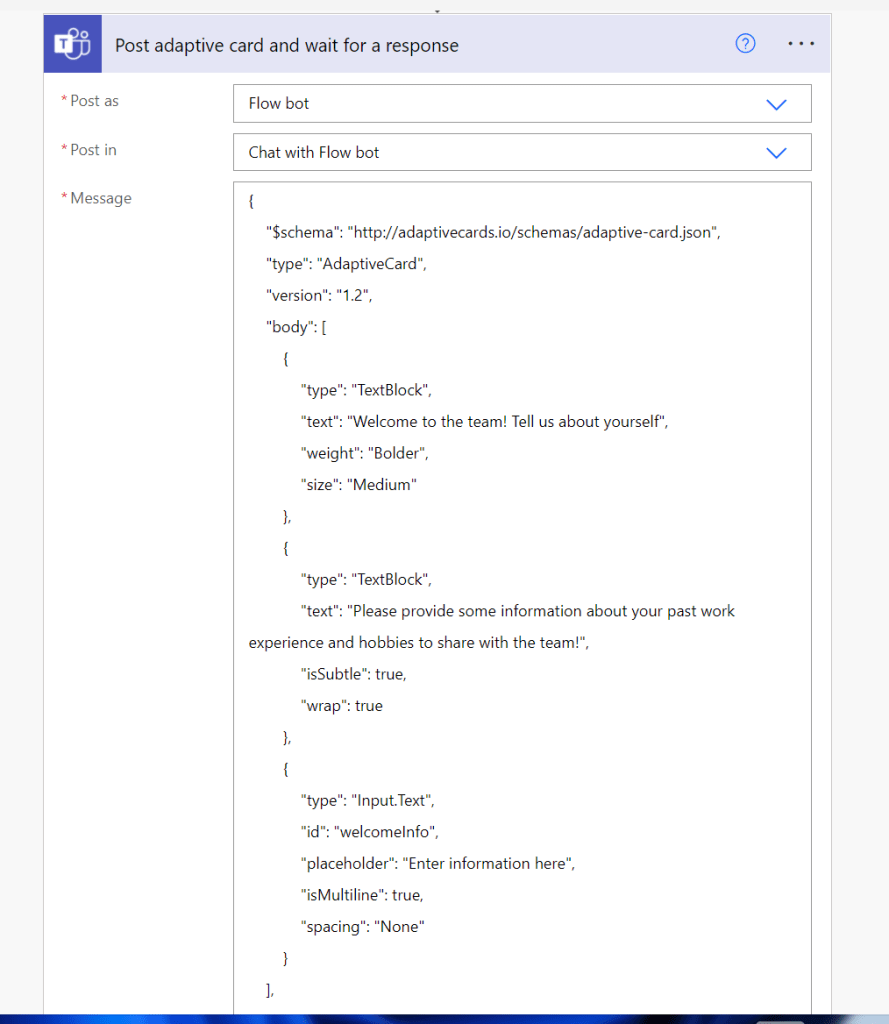The width and height of the screenshot is (889, 1024).
Task: Click the Post as field label
Action: [94, 101]
